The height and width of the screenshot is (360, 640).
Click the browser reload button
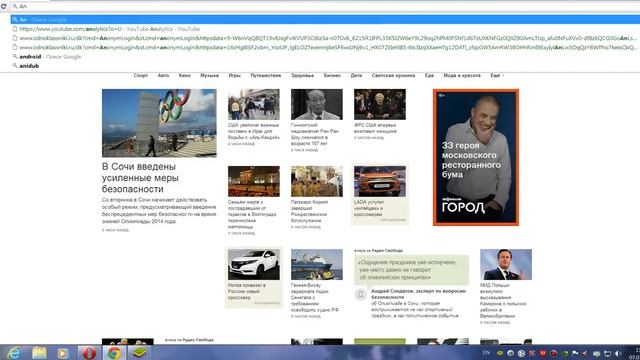tap(4, 6)
